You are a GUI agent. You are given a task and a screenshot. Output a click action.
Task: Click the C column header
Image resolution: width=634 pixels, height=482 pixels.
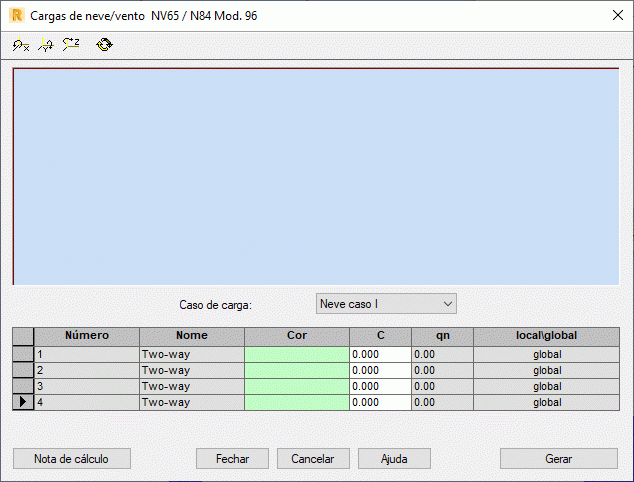coord(380,336)
